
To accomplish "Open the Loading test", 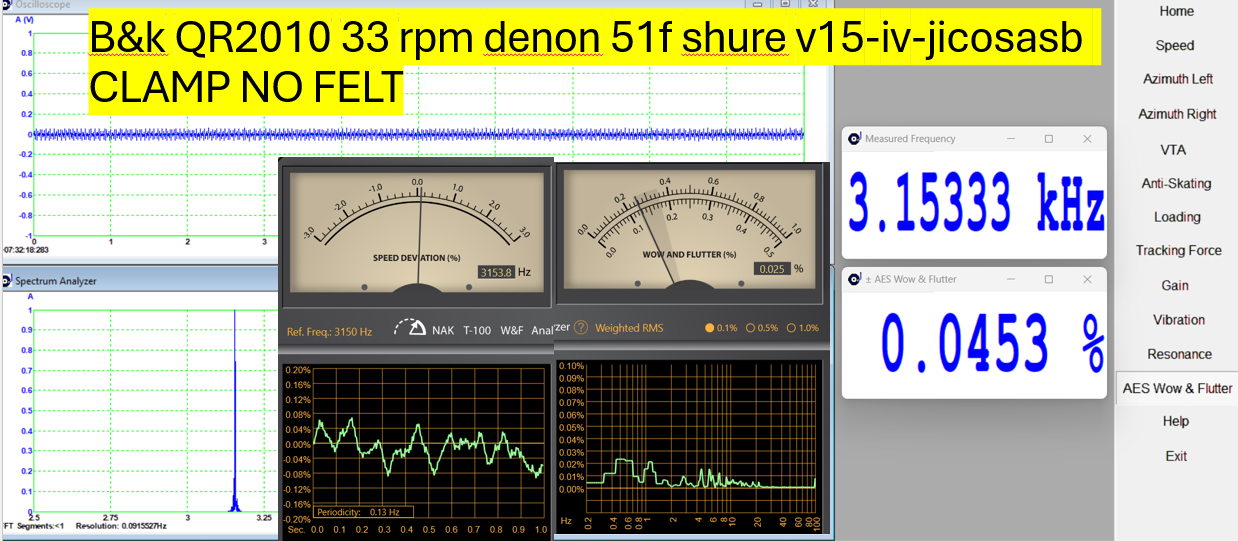I will coord(1176,217).
